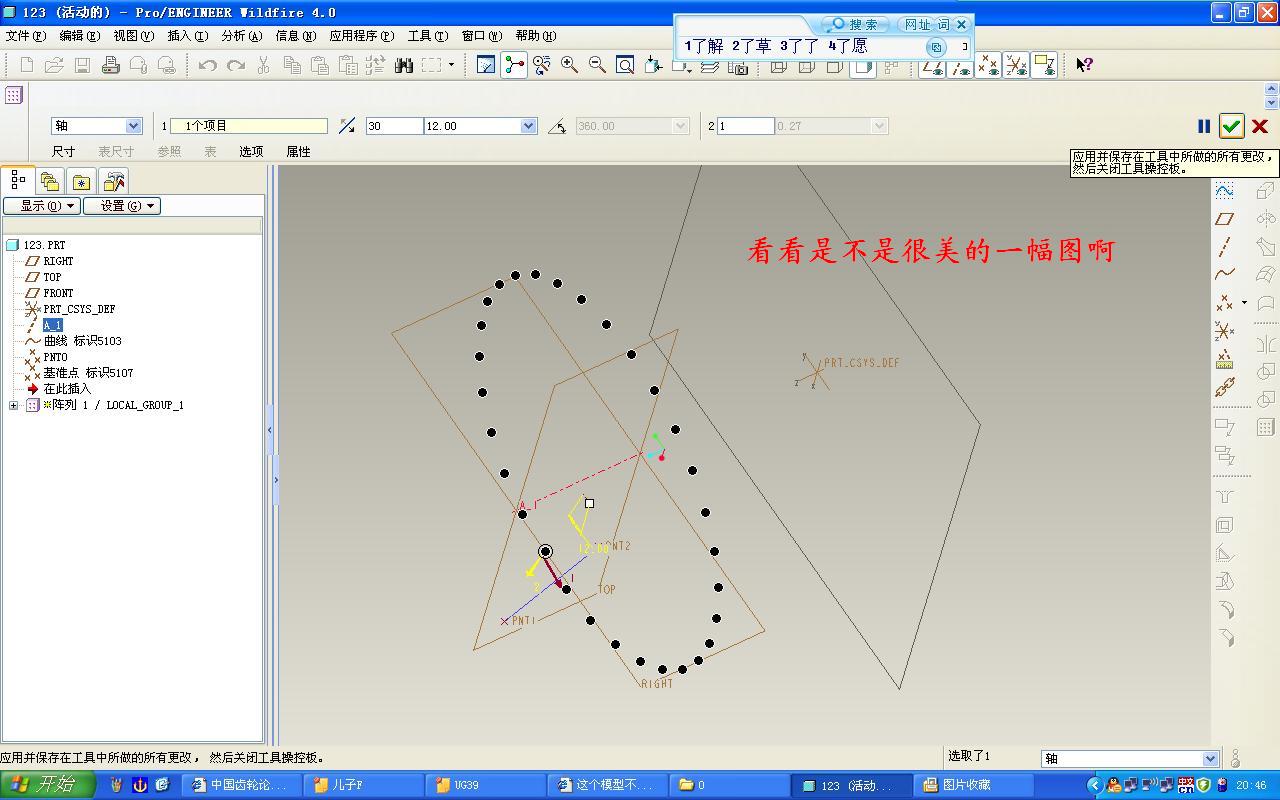1280x800 pixels.
Task: Switch to the Favorites tab icon
Action: pyautogui.click(x=81, y=181)
